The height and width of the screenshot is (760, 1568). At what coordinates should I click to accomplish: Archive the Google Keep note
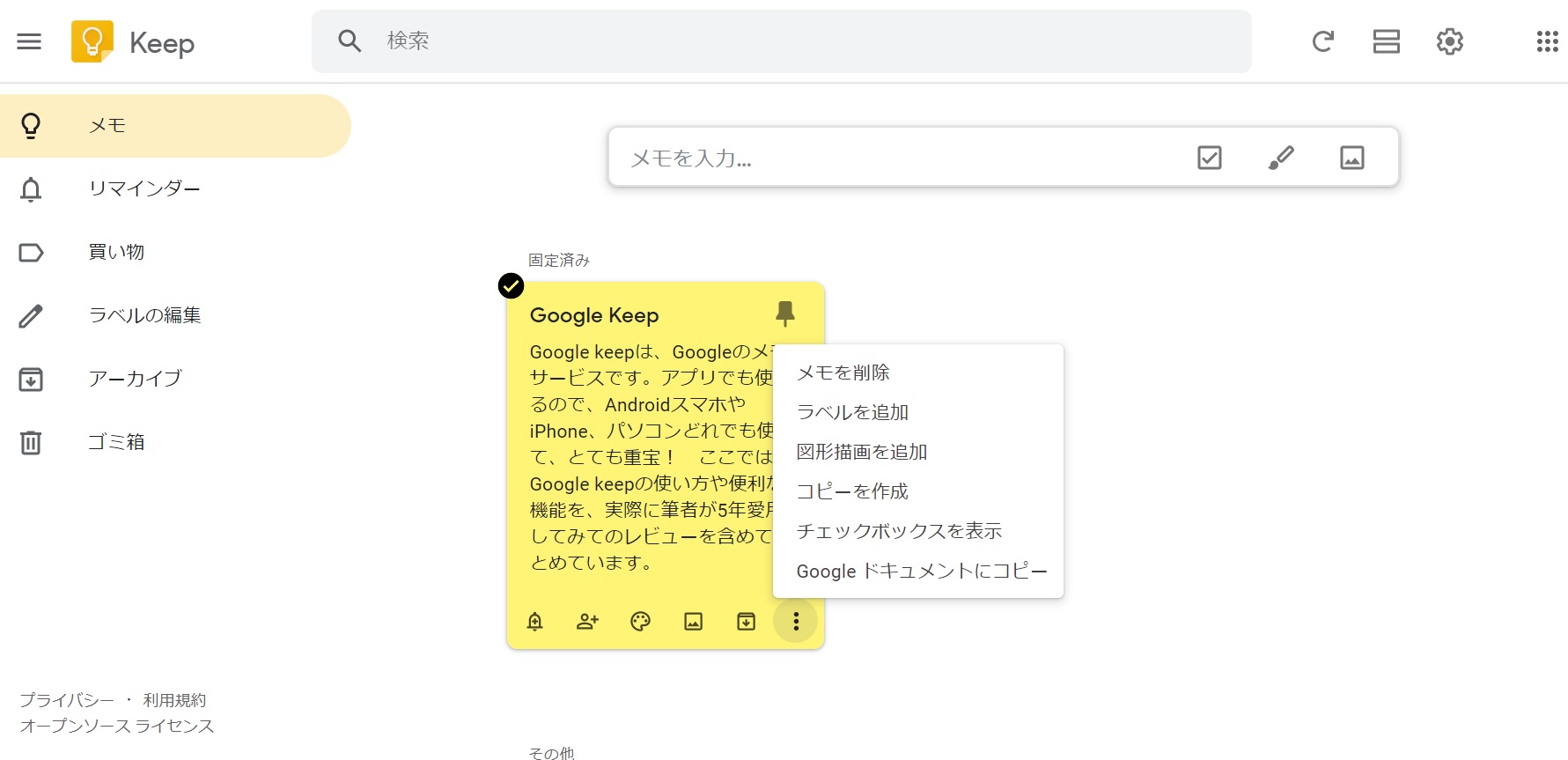point(746,622)
